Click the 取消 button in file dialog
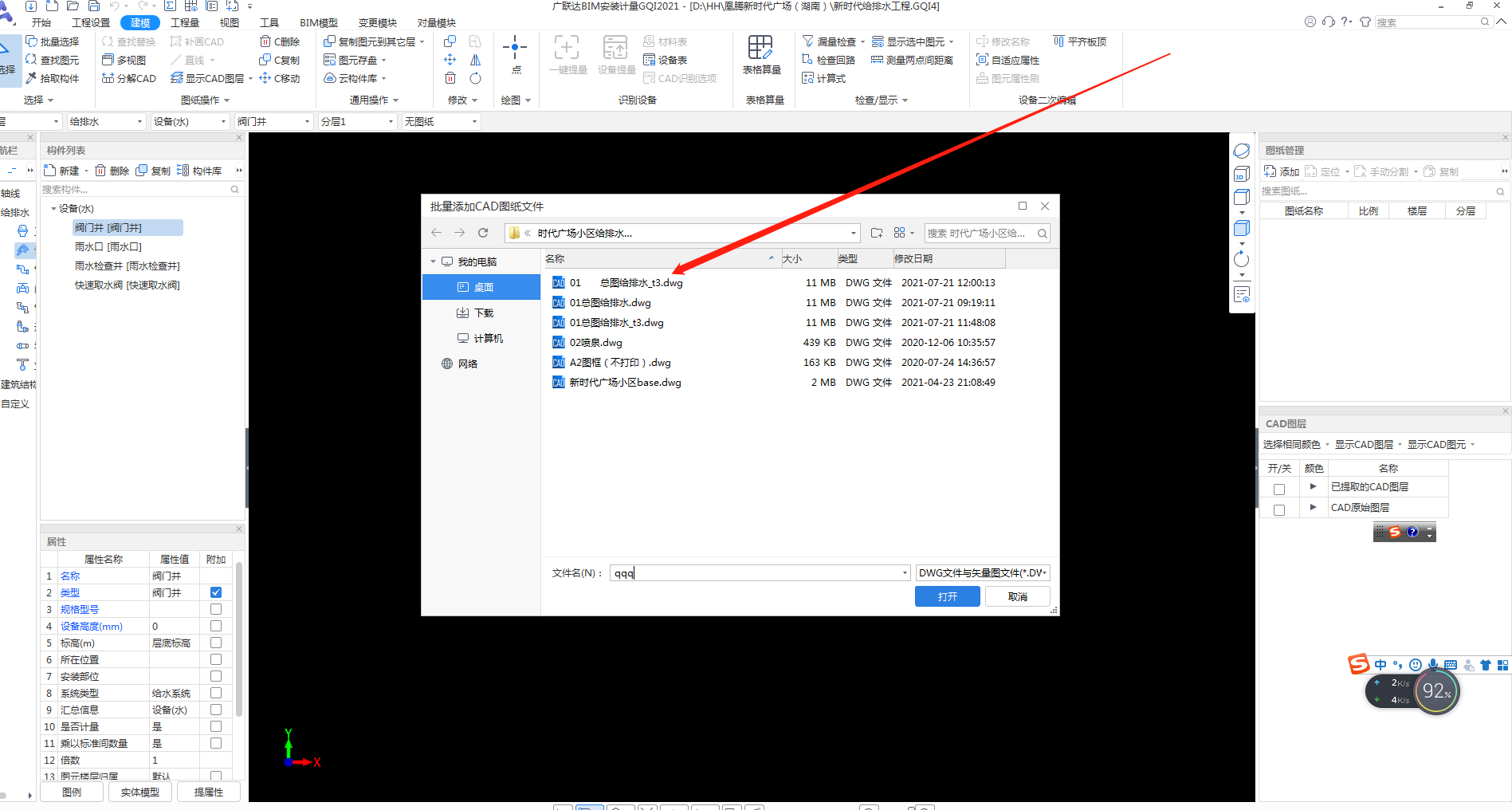 (x=1018, y=596)
